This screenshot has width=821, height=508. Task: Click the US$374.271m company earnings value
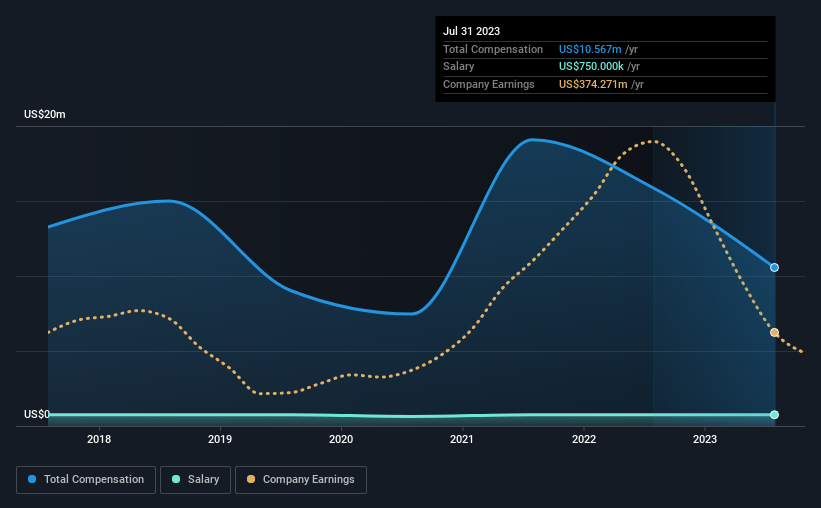coord(593,84)
